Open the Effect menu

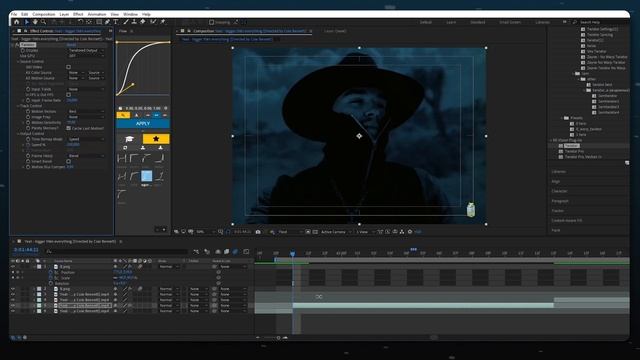[78, 14]
